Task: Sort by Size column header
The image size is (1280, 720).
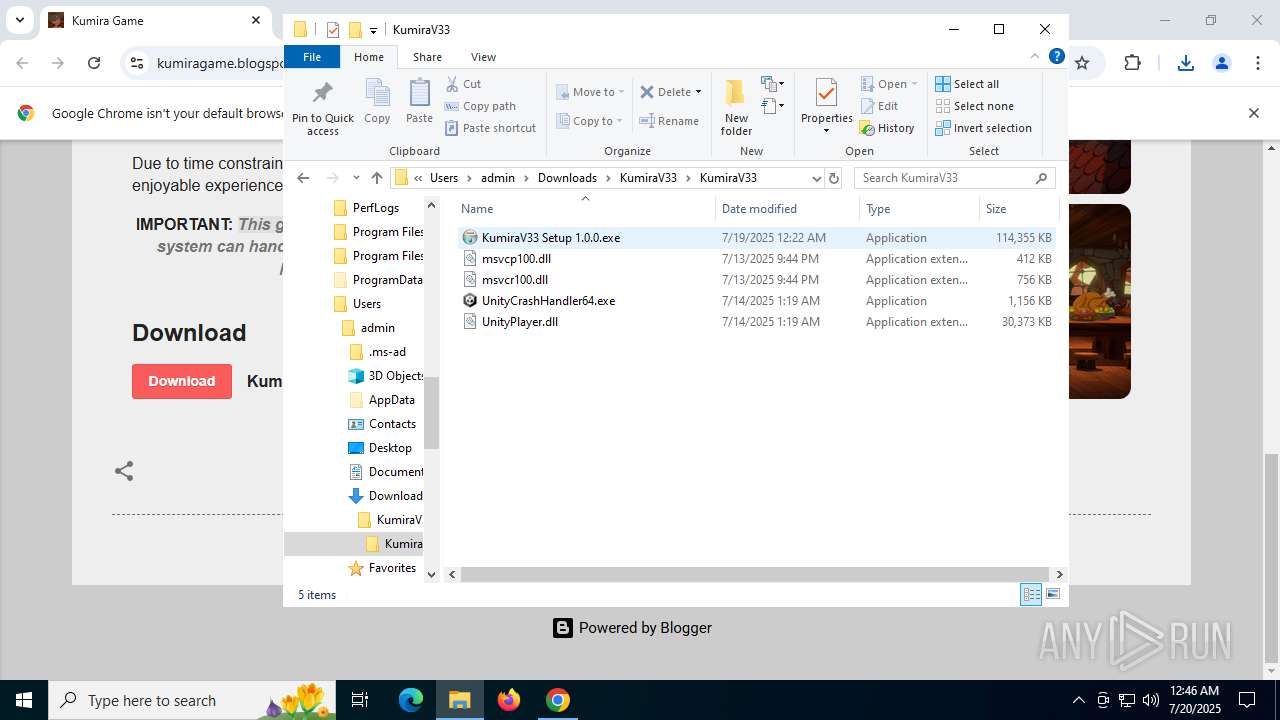Action: point(1018,209)
